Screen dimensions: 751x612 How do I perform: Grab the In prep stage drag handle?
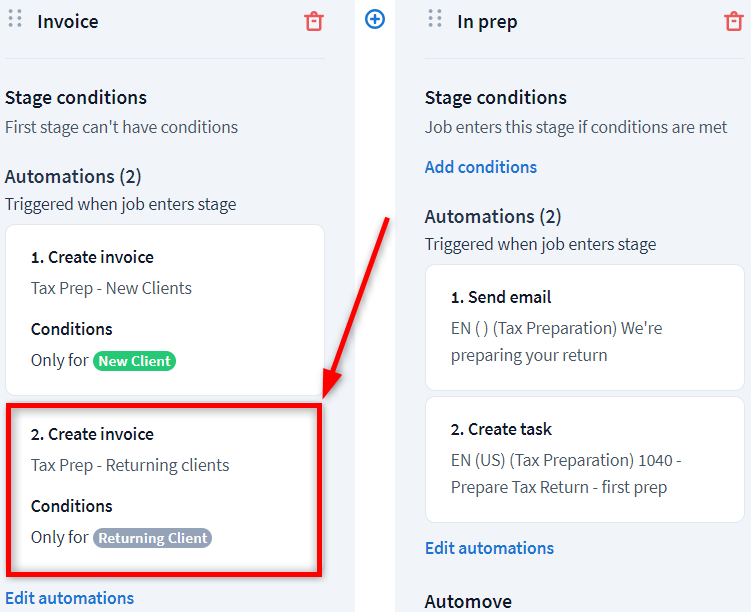(435, 19)
